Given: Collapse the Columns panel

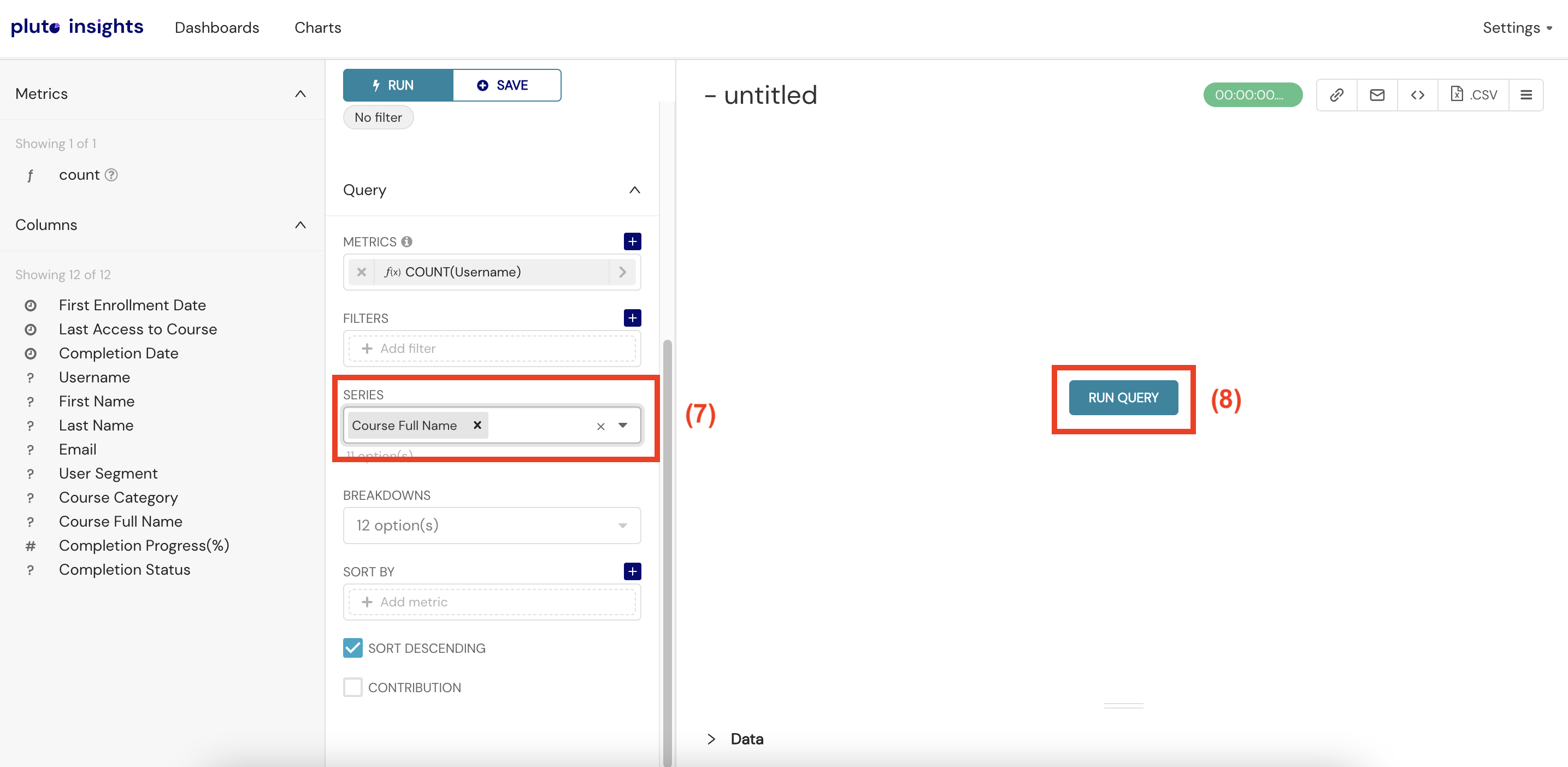Looking at the screenshot, I should tap(300, 225).
